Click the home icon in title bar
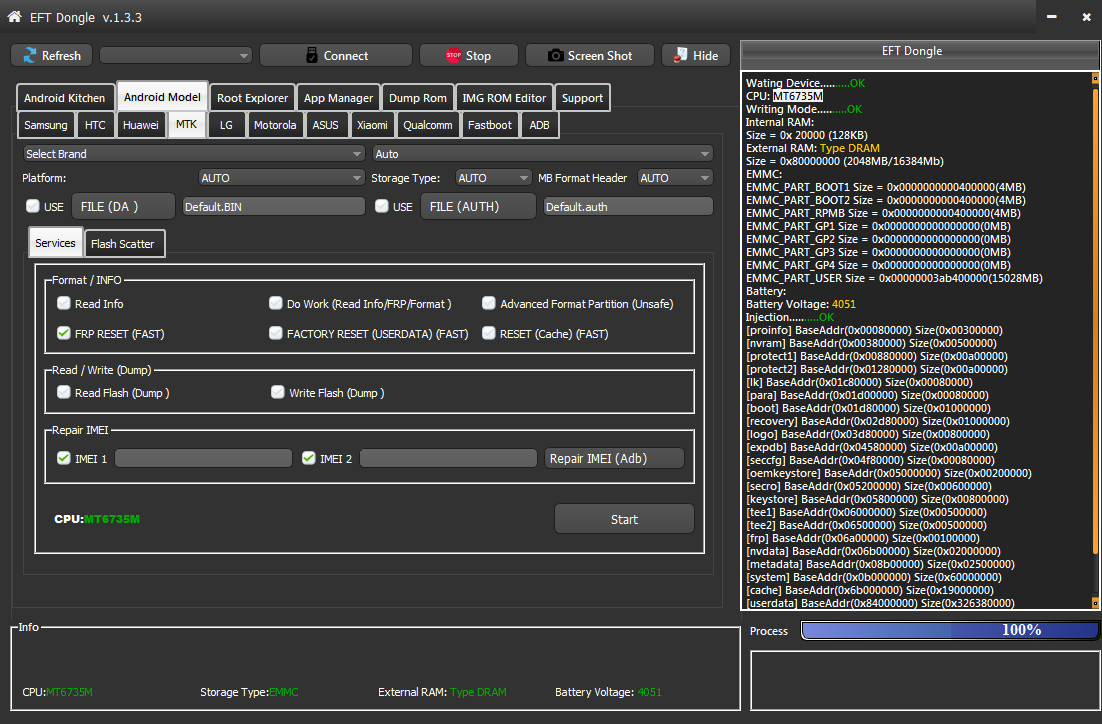The width and height of the screenshot is (1102, 724). 14,16
